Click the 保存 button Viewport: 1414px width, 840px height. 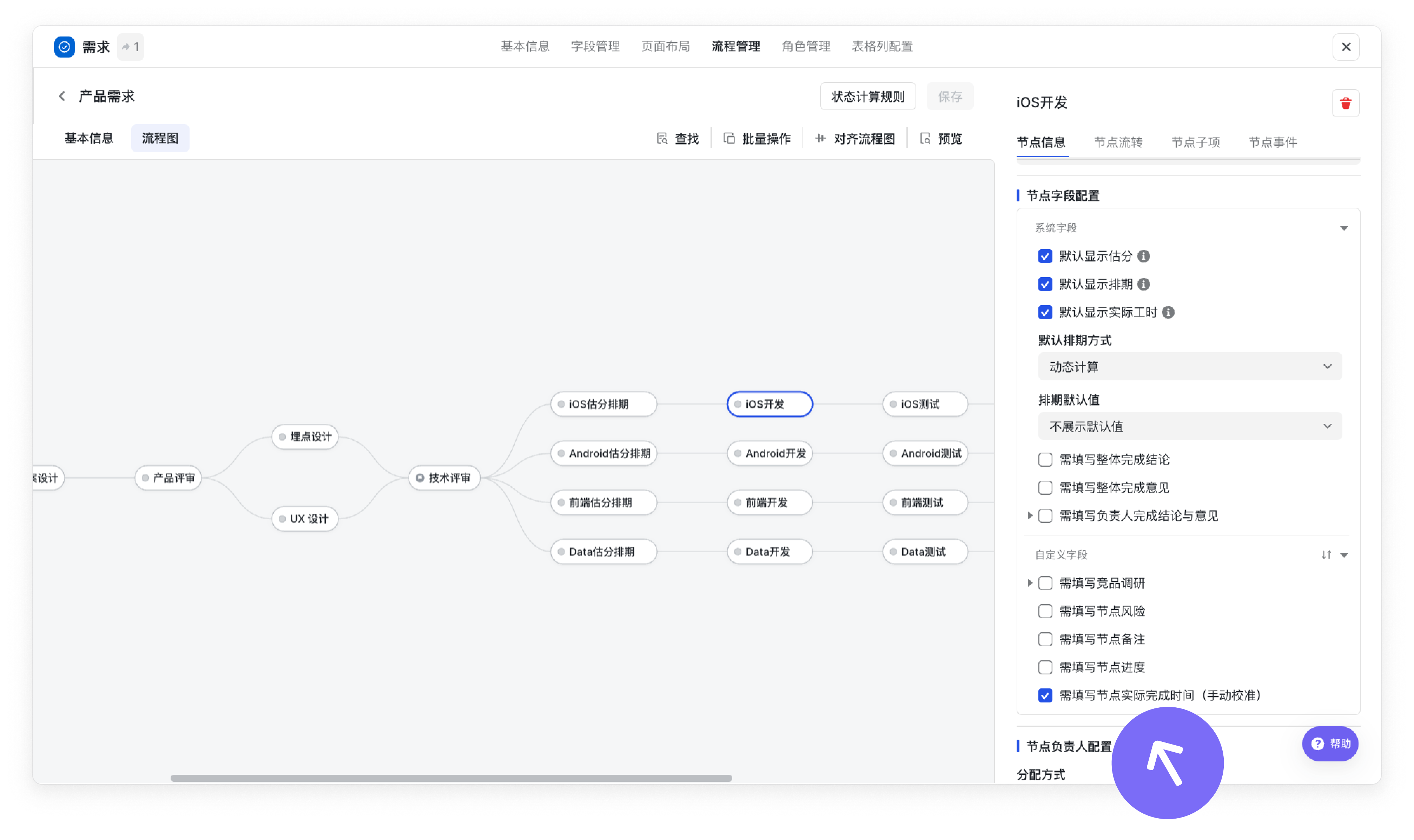pos(950,97)
